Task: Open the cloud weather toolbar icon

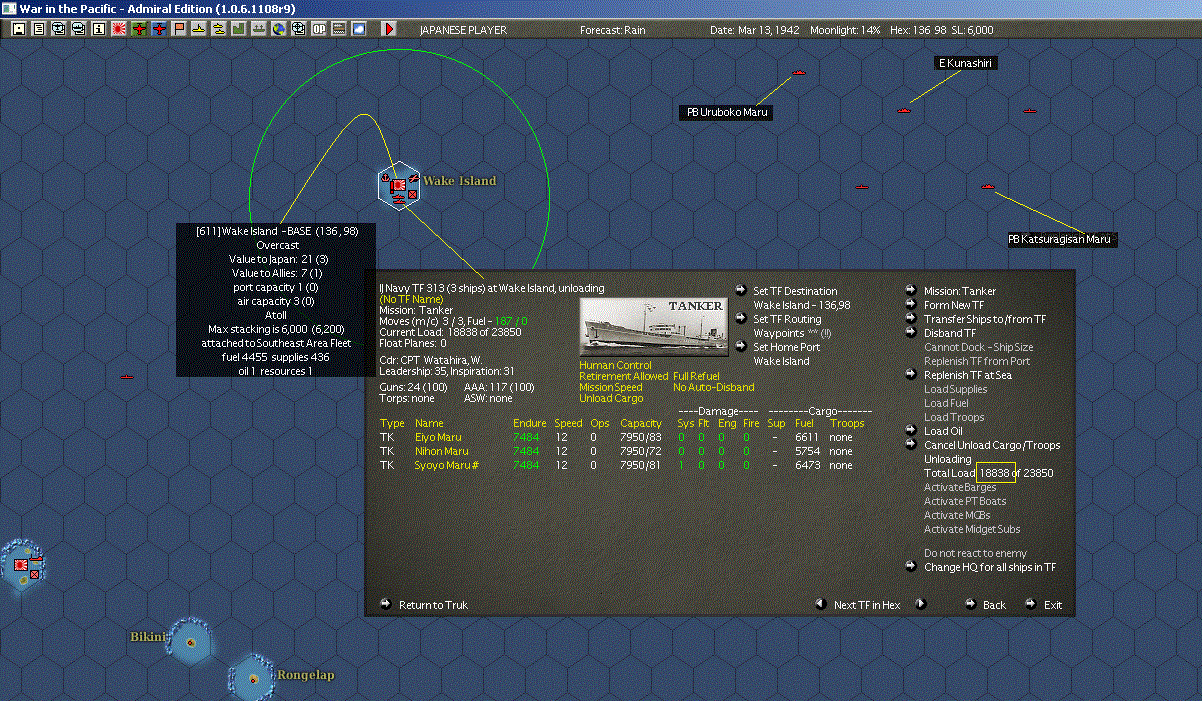Action: (x=359, y=30)
